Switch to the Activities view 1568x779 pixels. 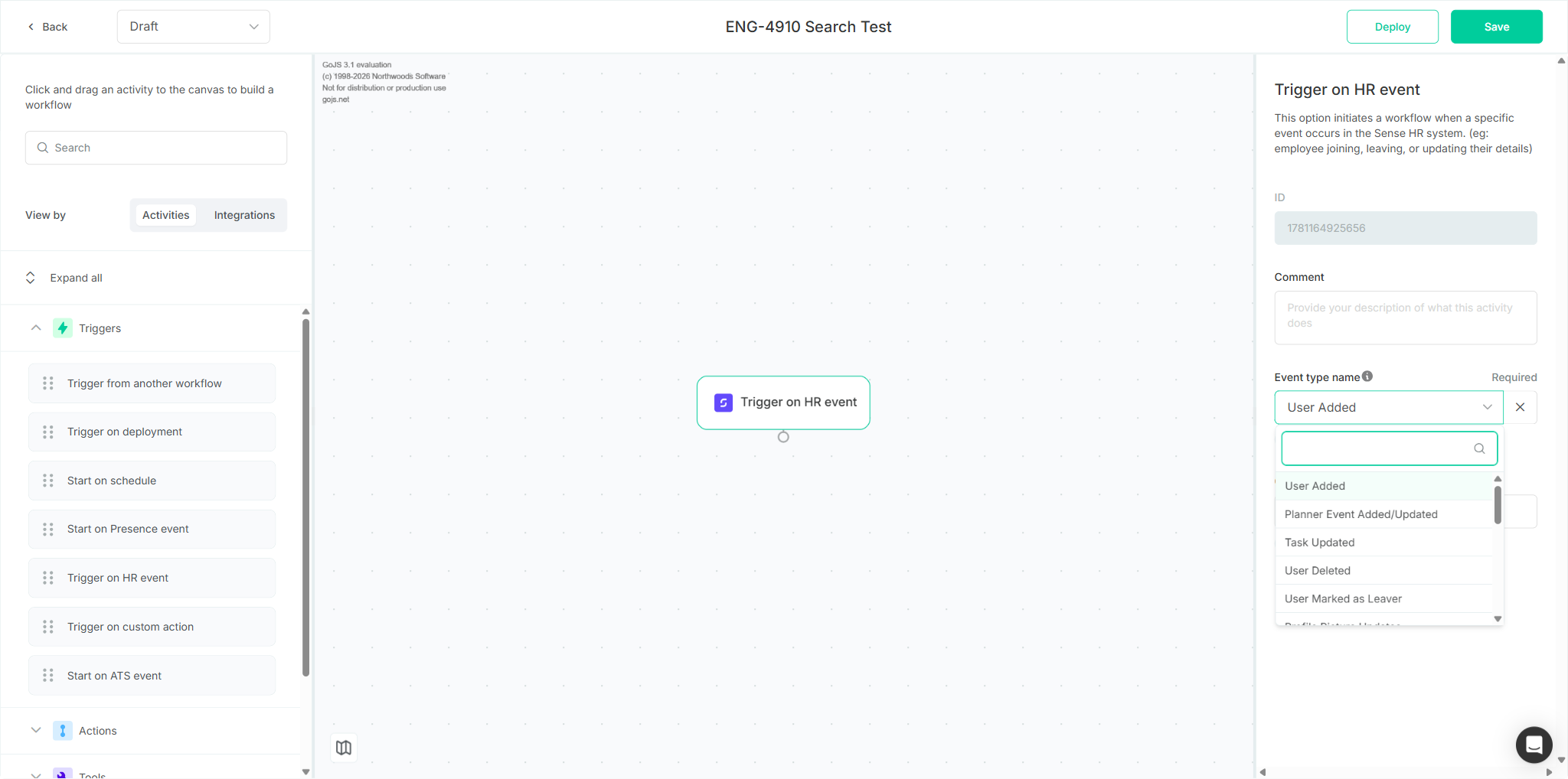(x=165, y=215)
